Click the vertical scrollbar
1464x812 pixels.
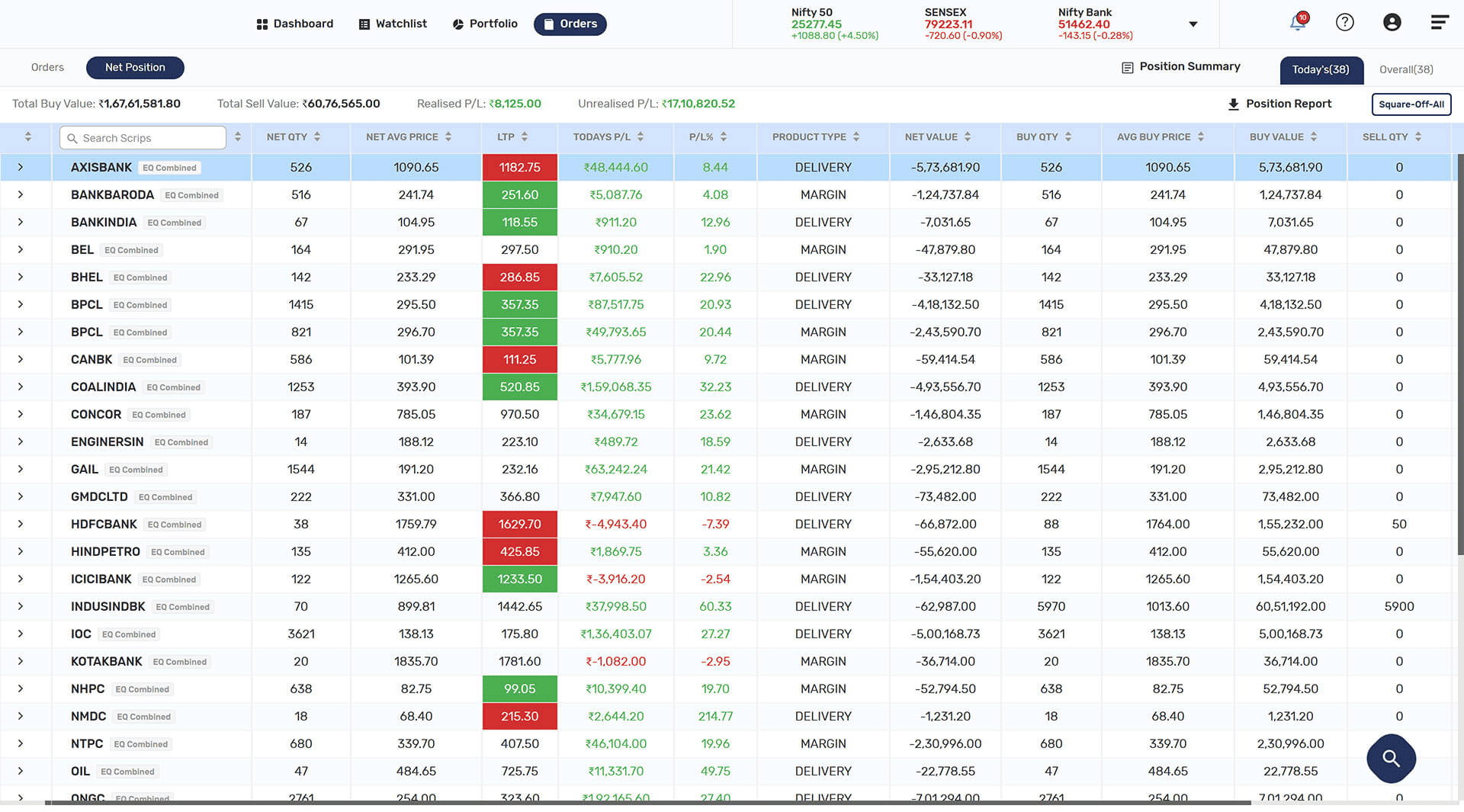tap(1459, 355)
